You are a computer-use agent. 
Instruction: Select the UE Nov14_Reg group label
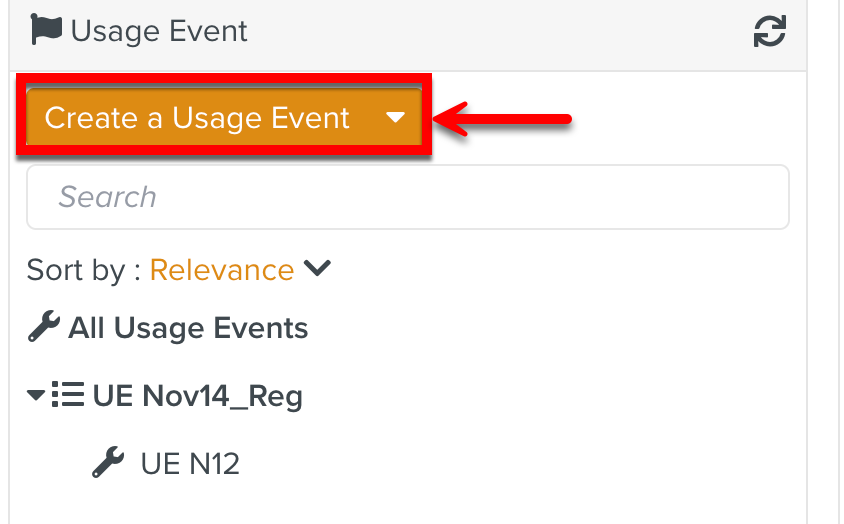[198, 396]
